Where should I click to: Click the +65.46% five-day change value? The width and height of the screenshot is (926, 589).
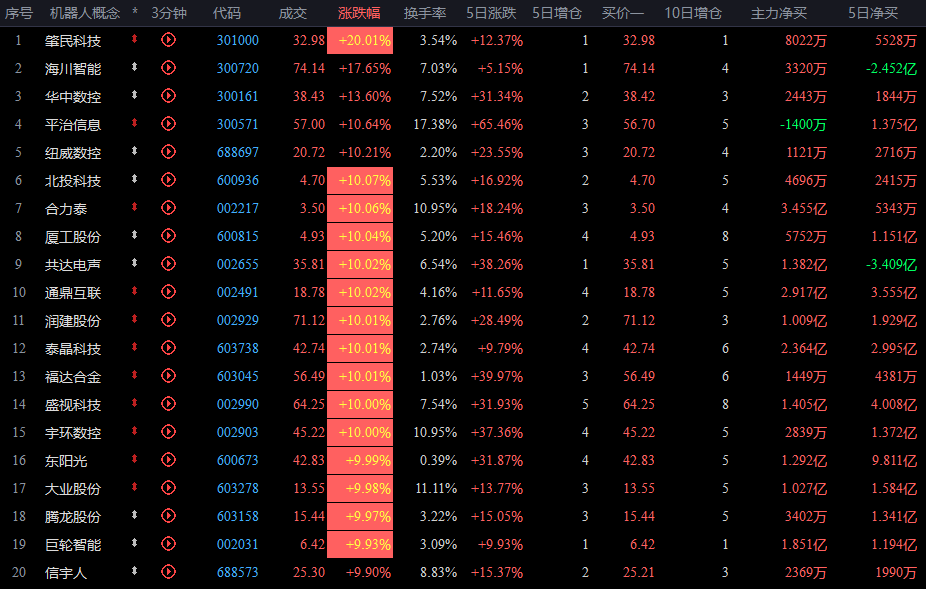497,125
